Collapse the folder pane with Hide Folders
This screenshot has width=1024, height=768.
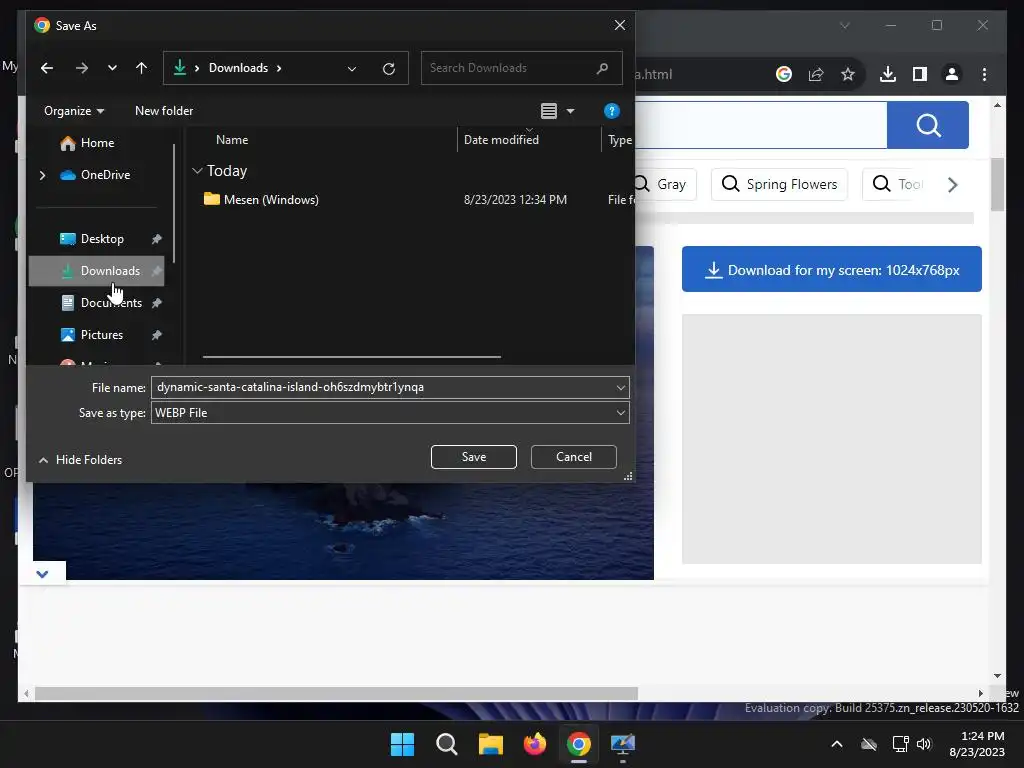click(80, 460)
